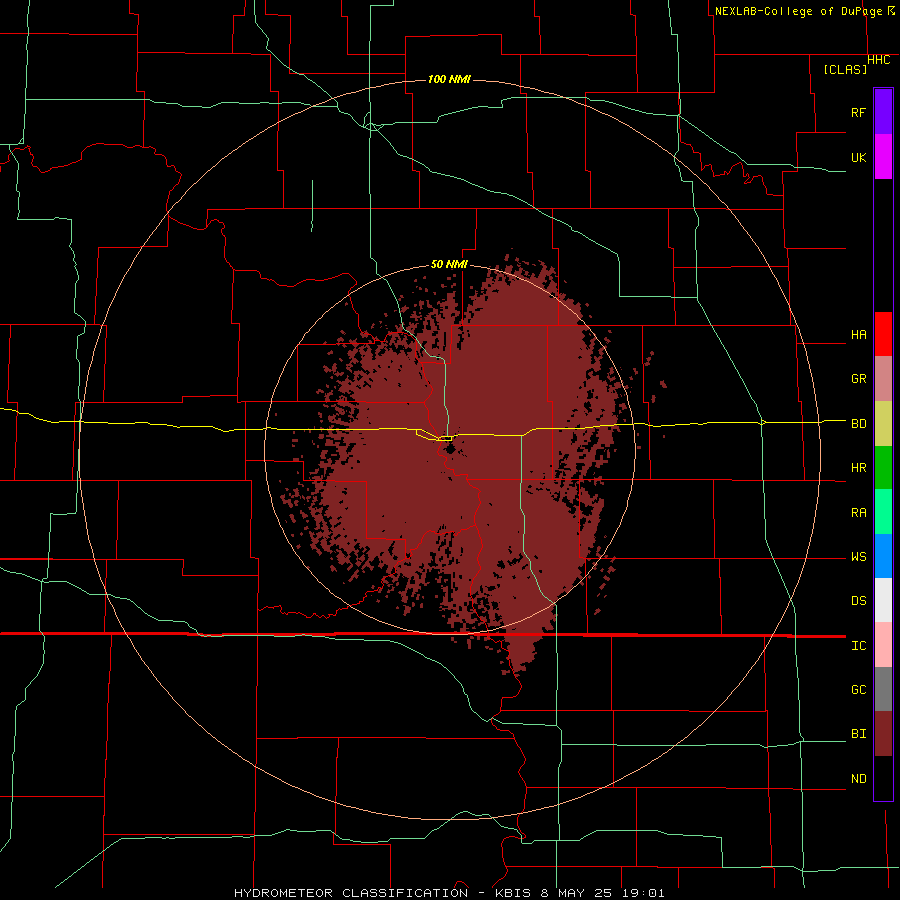Click the RF purple color swatch

pyautogui.click(x=883, y=112)
